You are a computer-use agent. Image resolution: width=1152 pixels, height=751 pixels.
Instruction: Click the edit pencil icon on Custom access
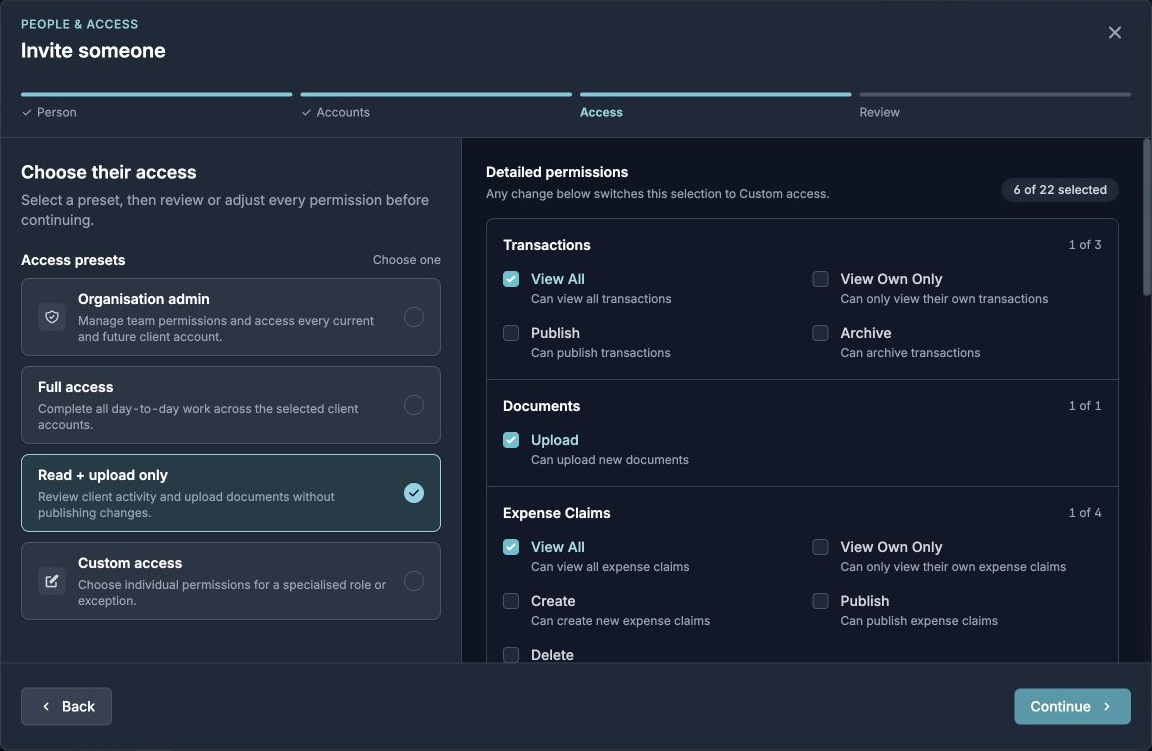52,581
